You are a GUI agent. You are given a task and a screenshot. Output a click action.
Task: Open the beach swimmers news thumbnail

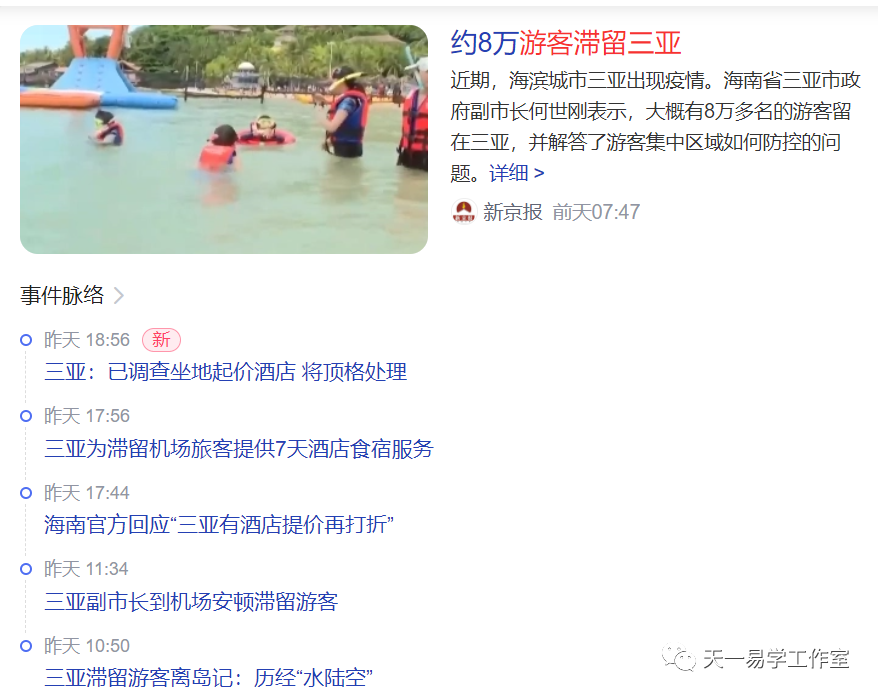(224, 139)
